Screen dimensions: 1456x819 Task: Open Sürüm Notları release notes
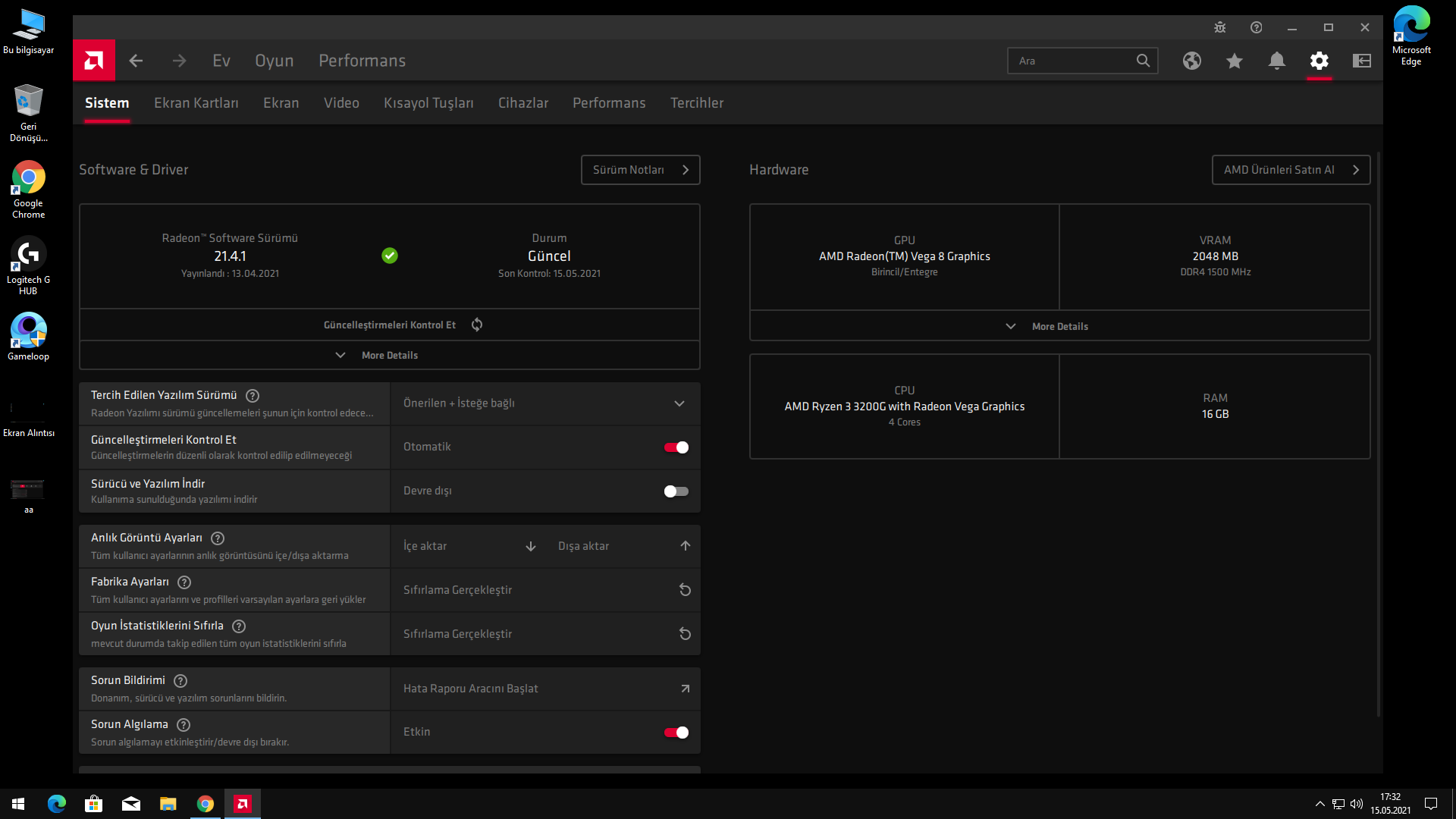click(639, 170)
